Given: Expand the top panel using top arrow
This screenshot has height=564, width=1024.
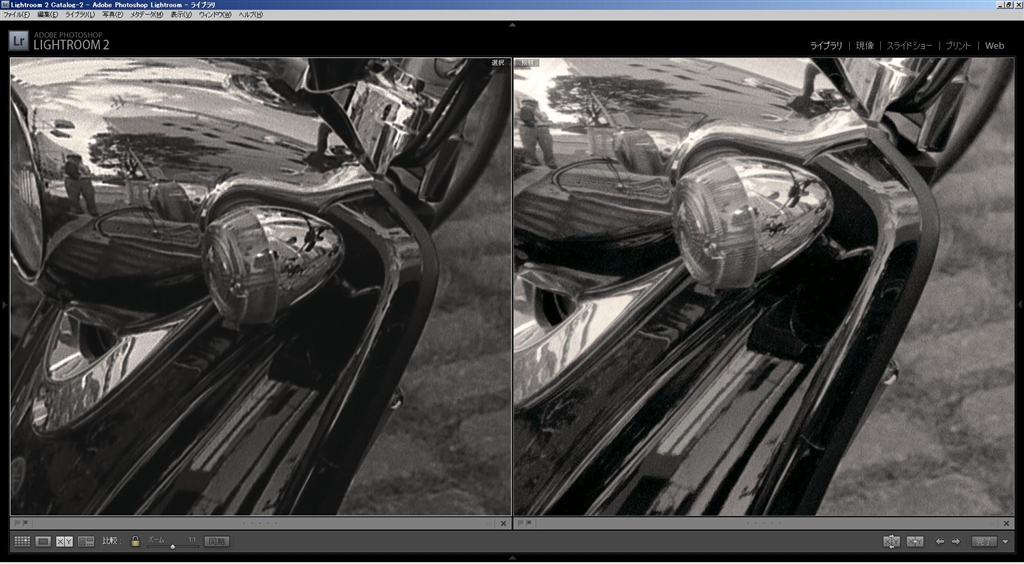Looking at the screenshot, I should click(512, 24).
